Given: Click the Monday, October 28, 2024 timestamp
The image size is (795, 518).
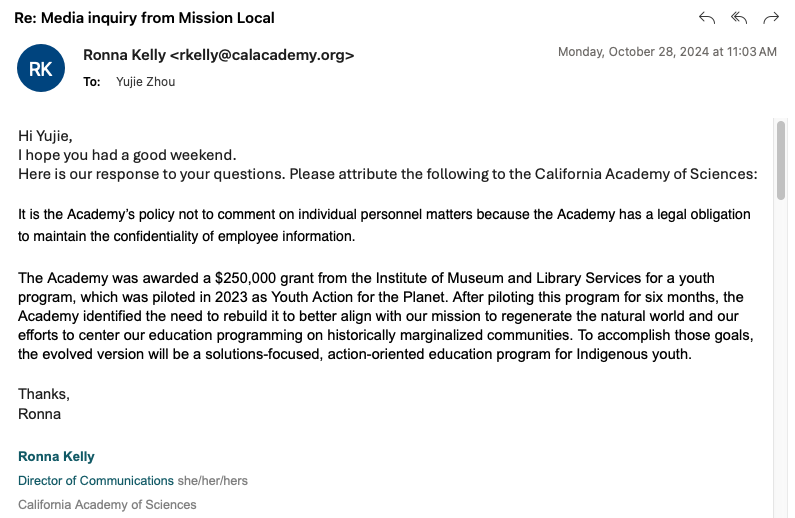Looking at the screenshot, I should click(667, 51).
